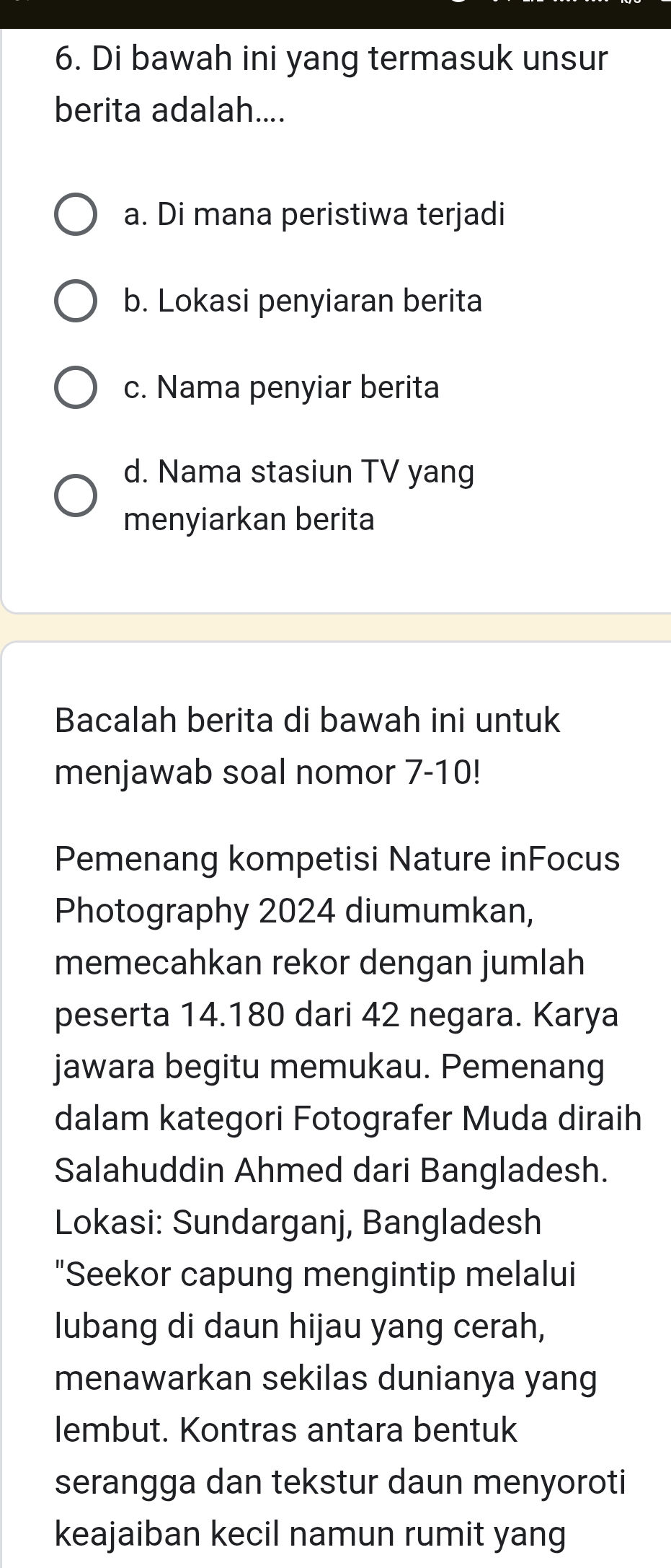Click the device status bar at top
Viewport: 671px width, 1568px height.
[x=335, y=9]
